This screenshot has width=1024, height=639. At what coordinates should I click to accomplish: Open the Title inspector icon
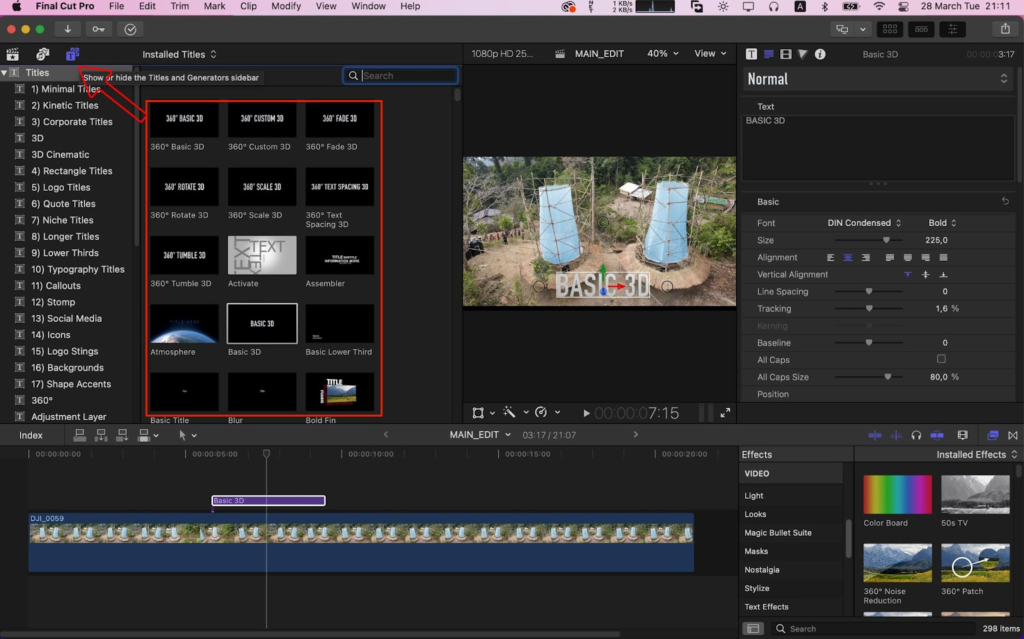769,54
